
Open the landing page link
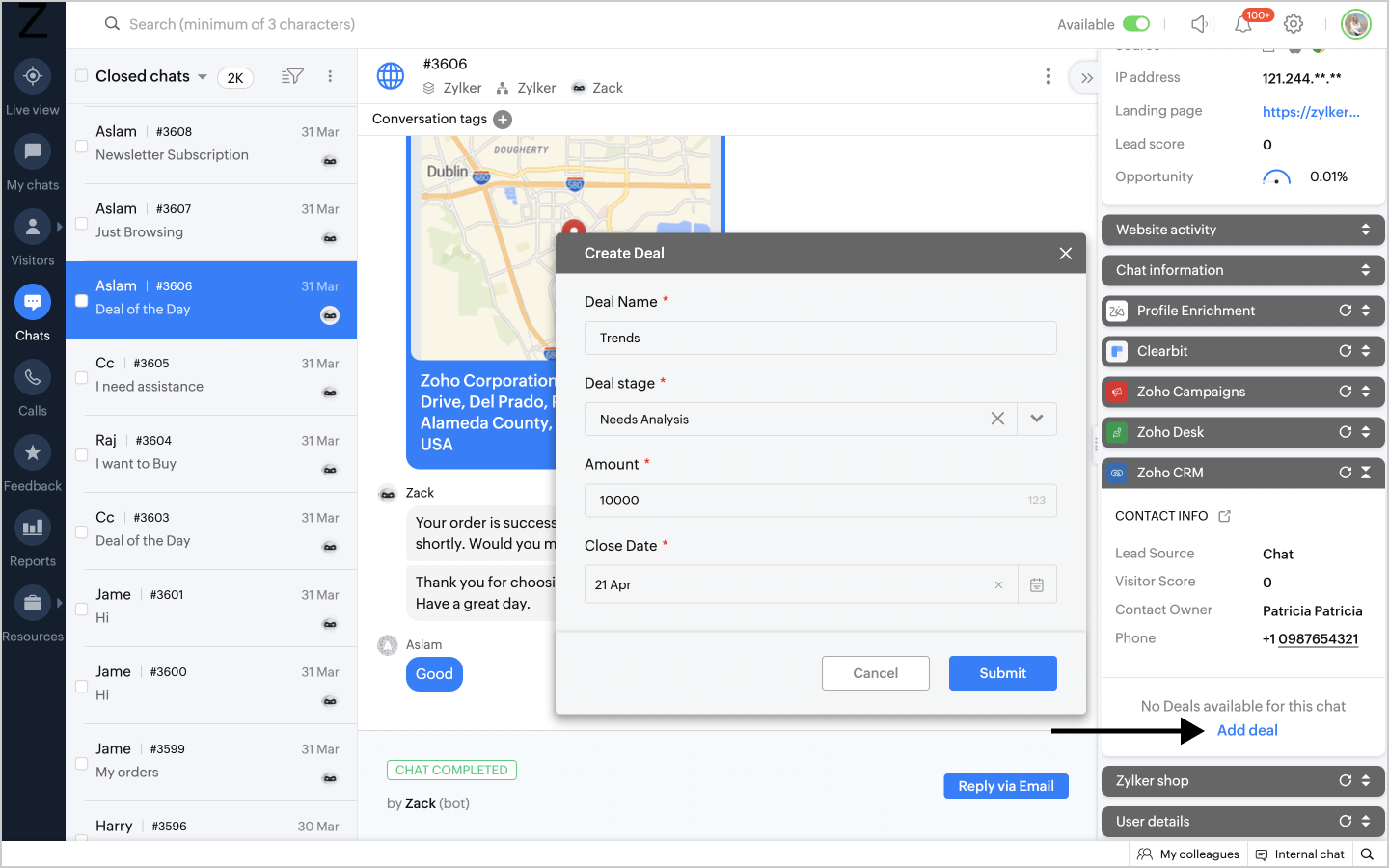point(1311,112)
